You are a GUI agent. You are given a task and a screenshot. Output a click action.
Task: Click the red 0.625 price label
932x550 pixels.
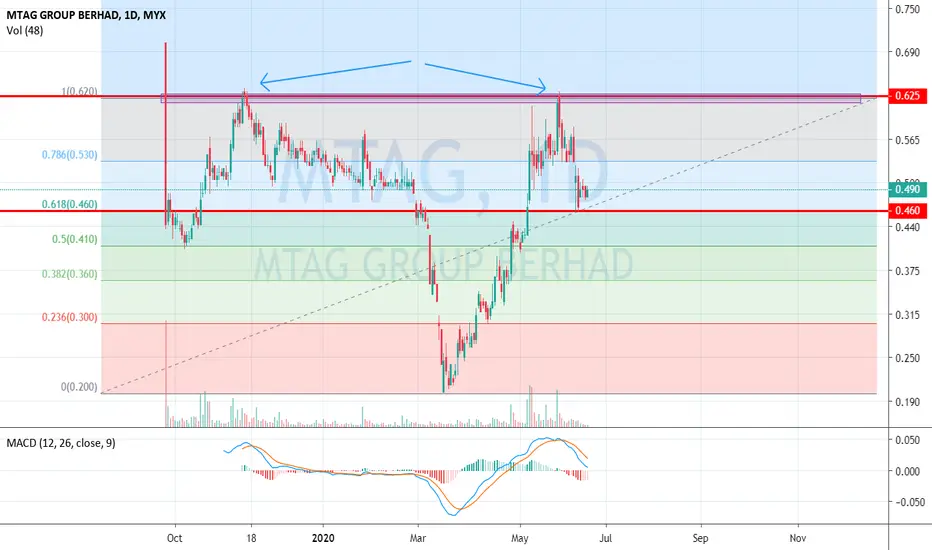coord(907,96)
